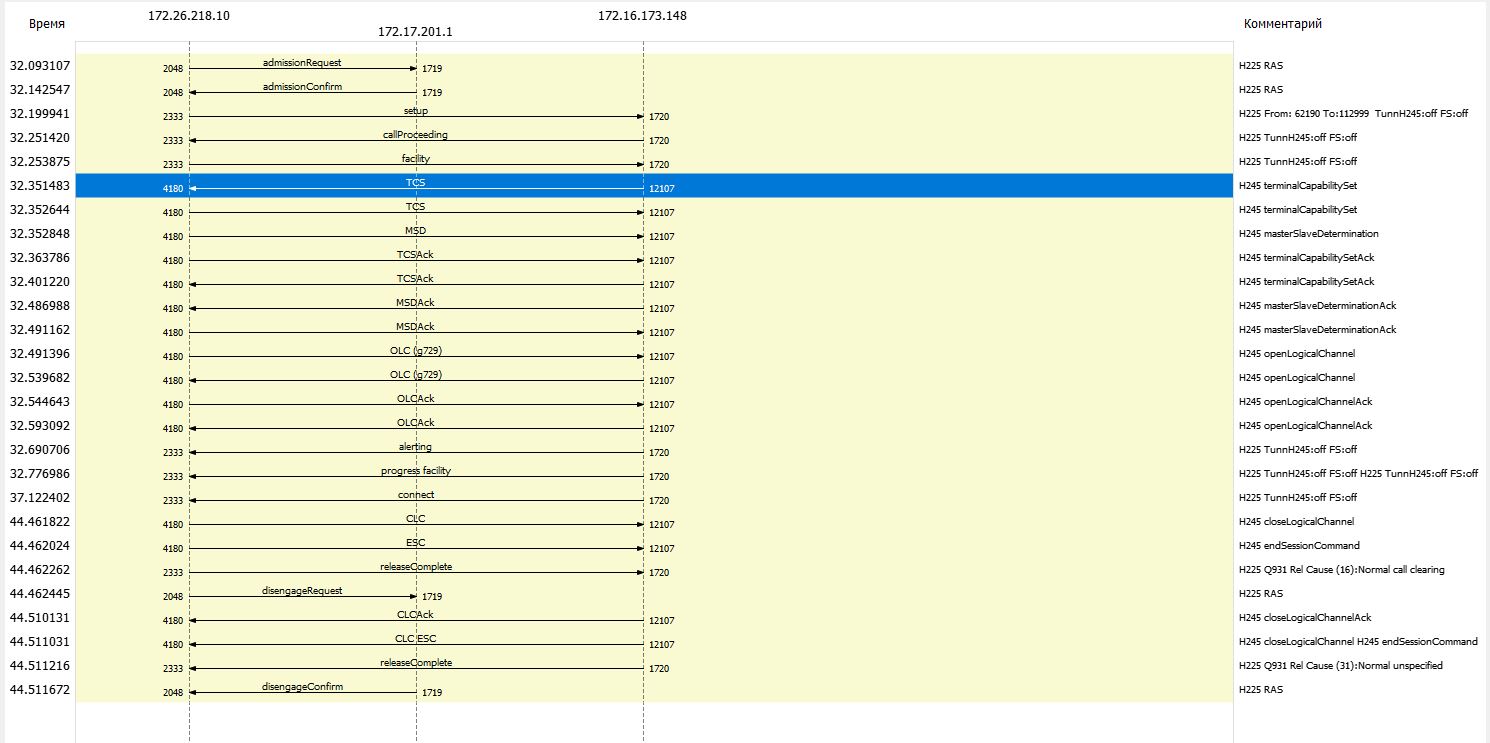Click the 172.17.201.1 host header

[415, 32]
